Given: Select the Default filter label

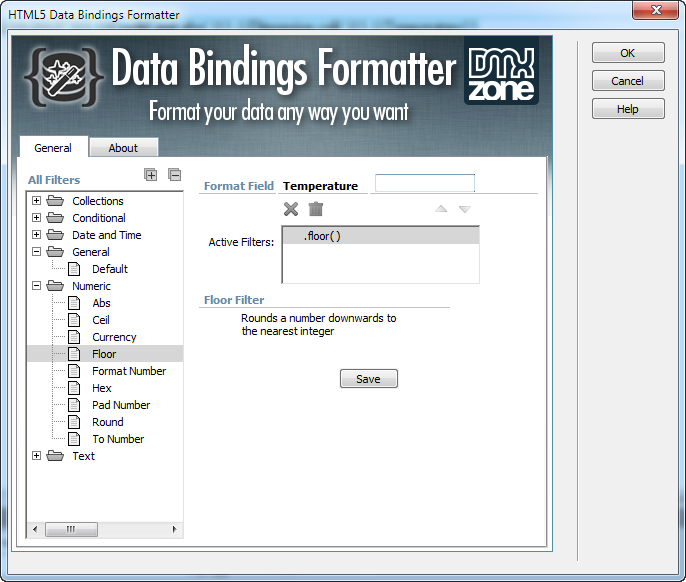Looking at the screenshot, I should pos(110,269).
